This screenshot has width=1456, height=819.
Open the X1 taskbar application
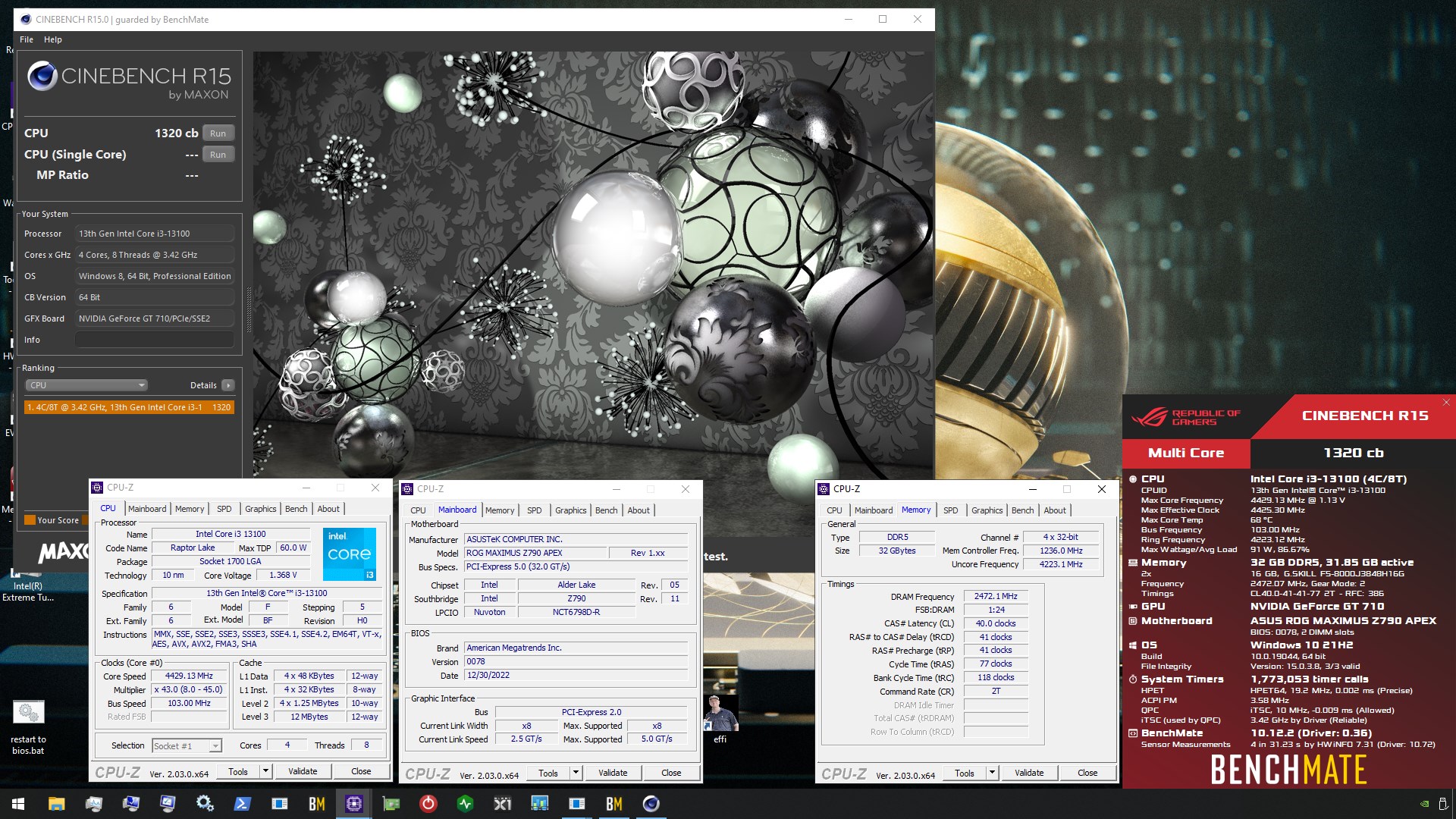[502, 804]
